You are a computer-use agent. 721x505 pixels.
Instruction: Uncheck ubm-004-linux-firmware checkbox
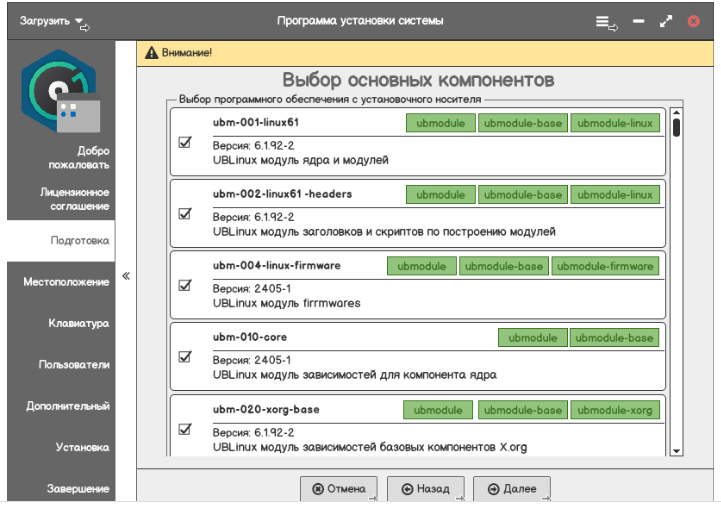185,285
